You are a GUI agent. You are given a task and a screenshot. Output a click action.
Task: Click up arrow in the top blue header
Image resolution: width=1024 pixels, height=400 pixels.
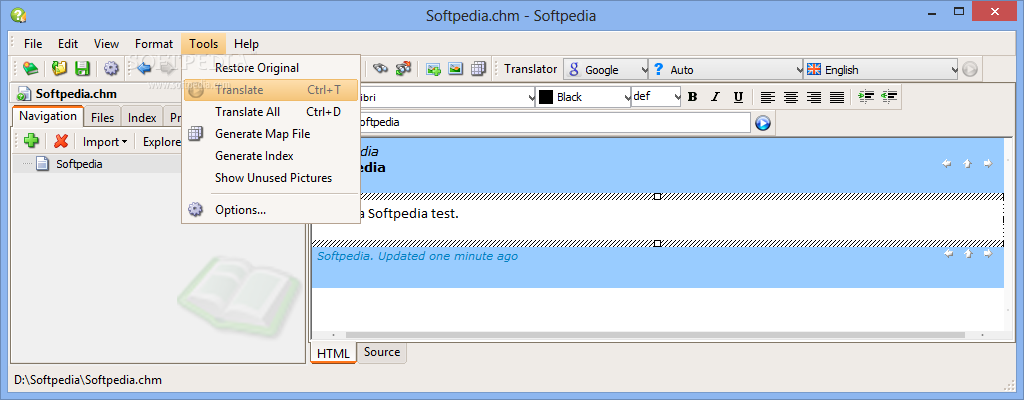(968, 163)
